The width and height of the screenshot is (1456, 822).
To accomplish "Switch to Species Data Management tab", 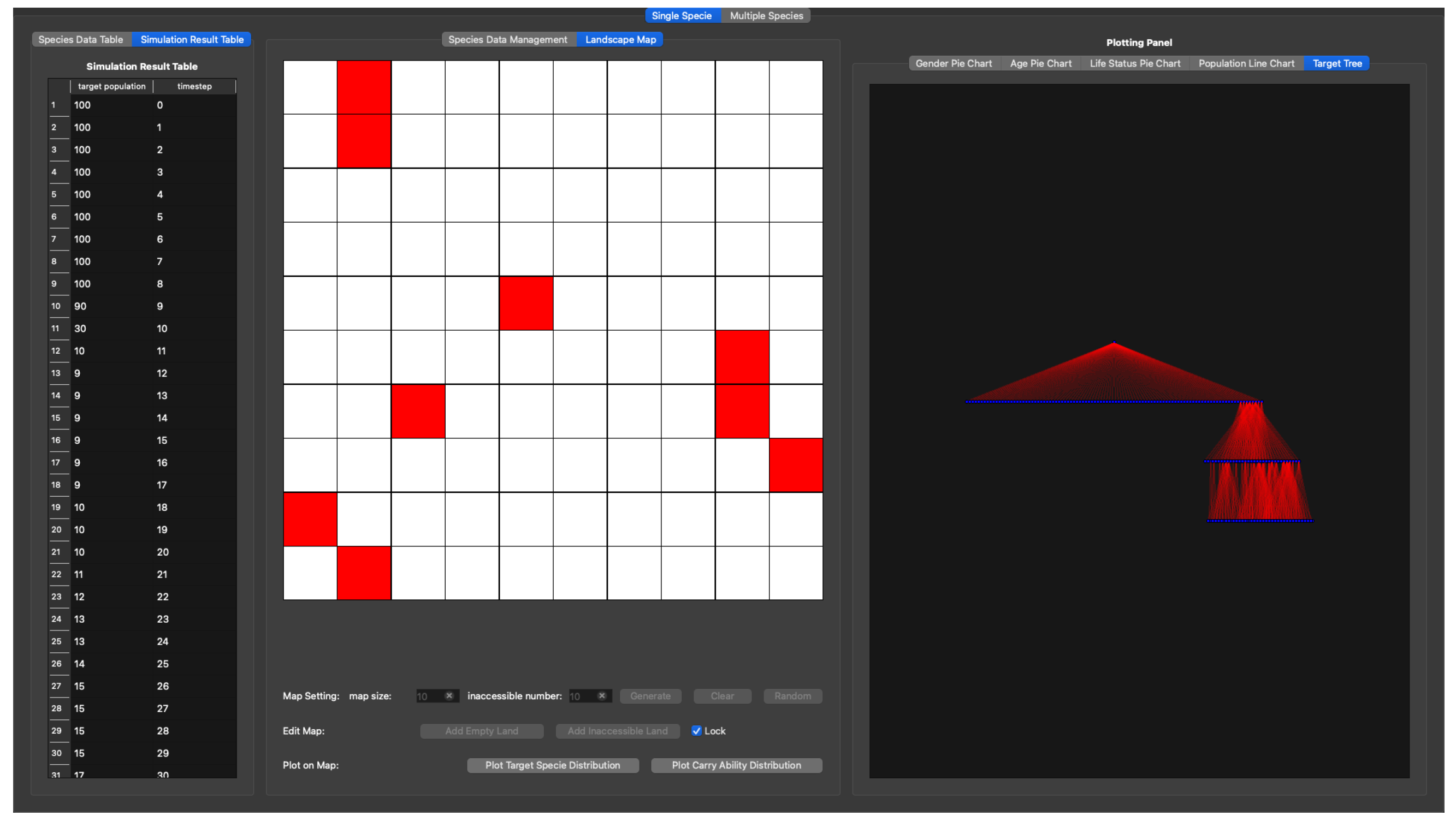I will tap(507, 39).
